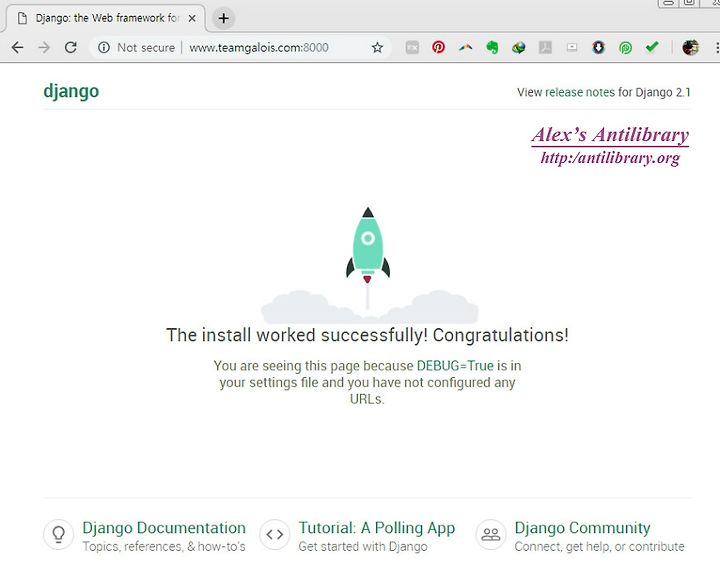Click the DEBUG=True link

pos(455,366)
